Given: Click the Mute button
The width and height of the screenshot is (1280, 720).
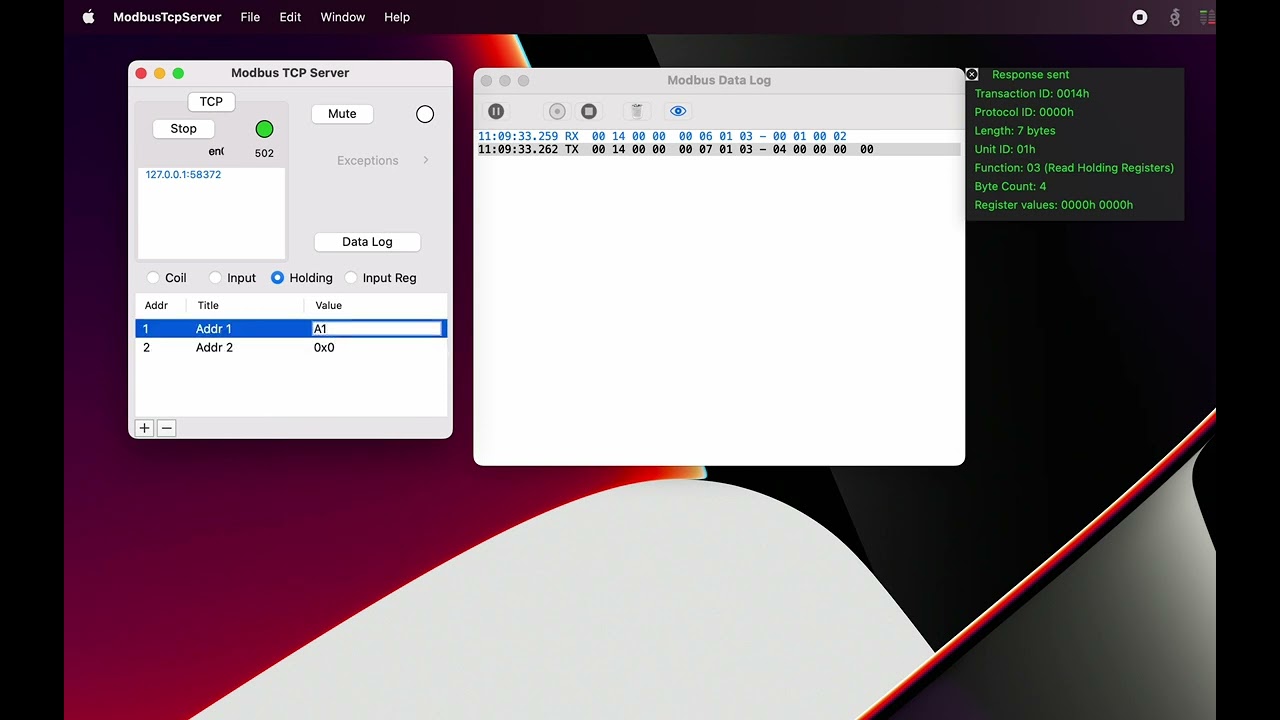Looking at the screenshot, I should tap(342, 114).
